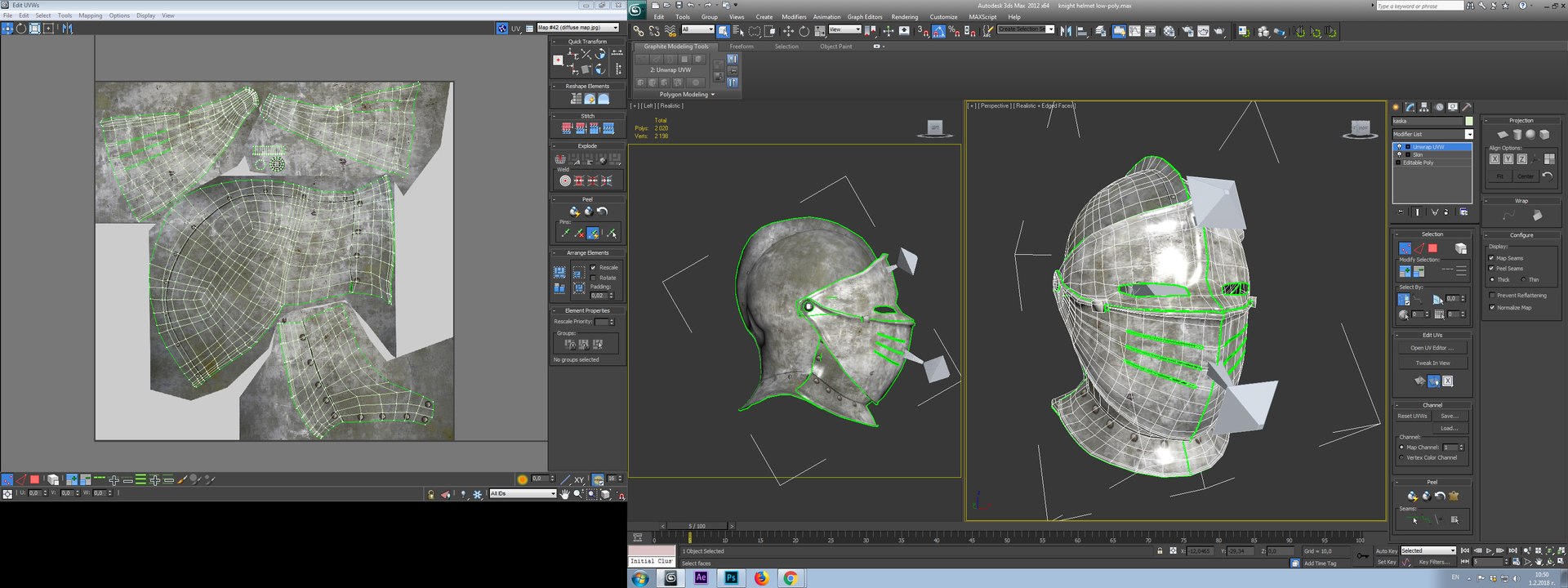Switch to the Freeform ribbon tab
Screen dimensions: 1568x588
coord(742,47)
